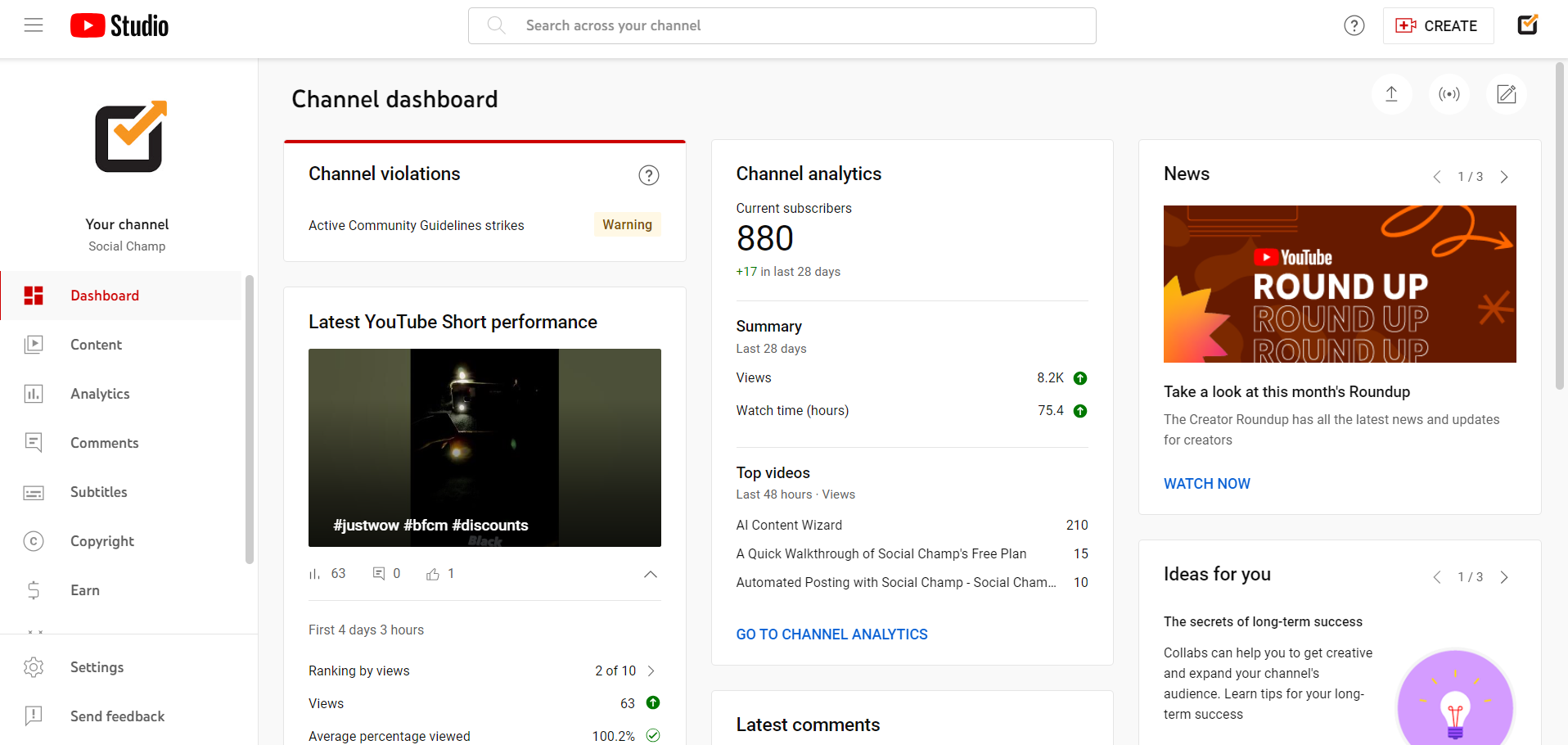Select Analytics in the sidebar
Screen dimensions: 1568x745
[x=99, y=394]
